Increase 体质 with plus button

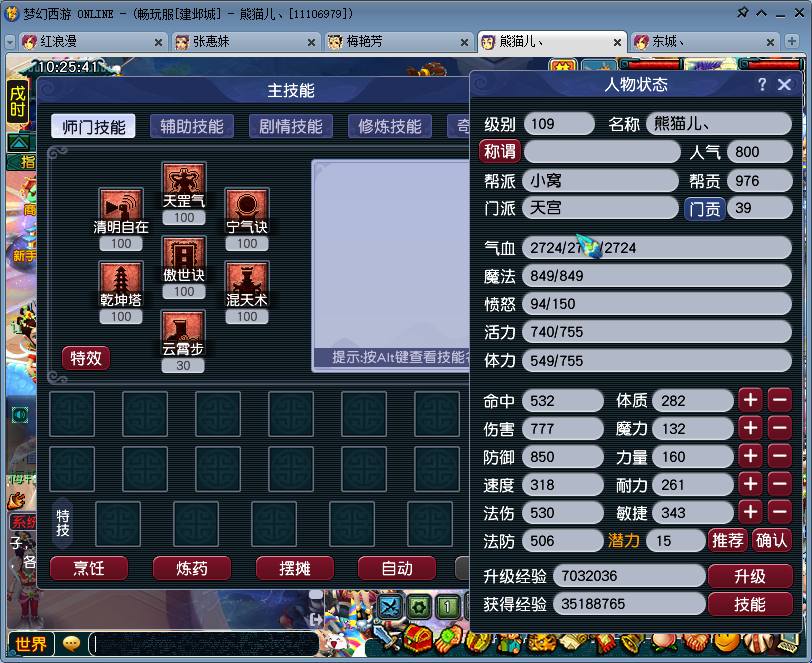pyautogui.click(x=750, y=400)
